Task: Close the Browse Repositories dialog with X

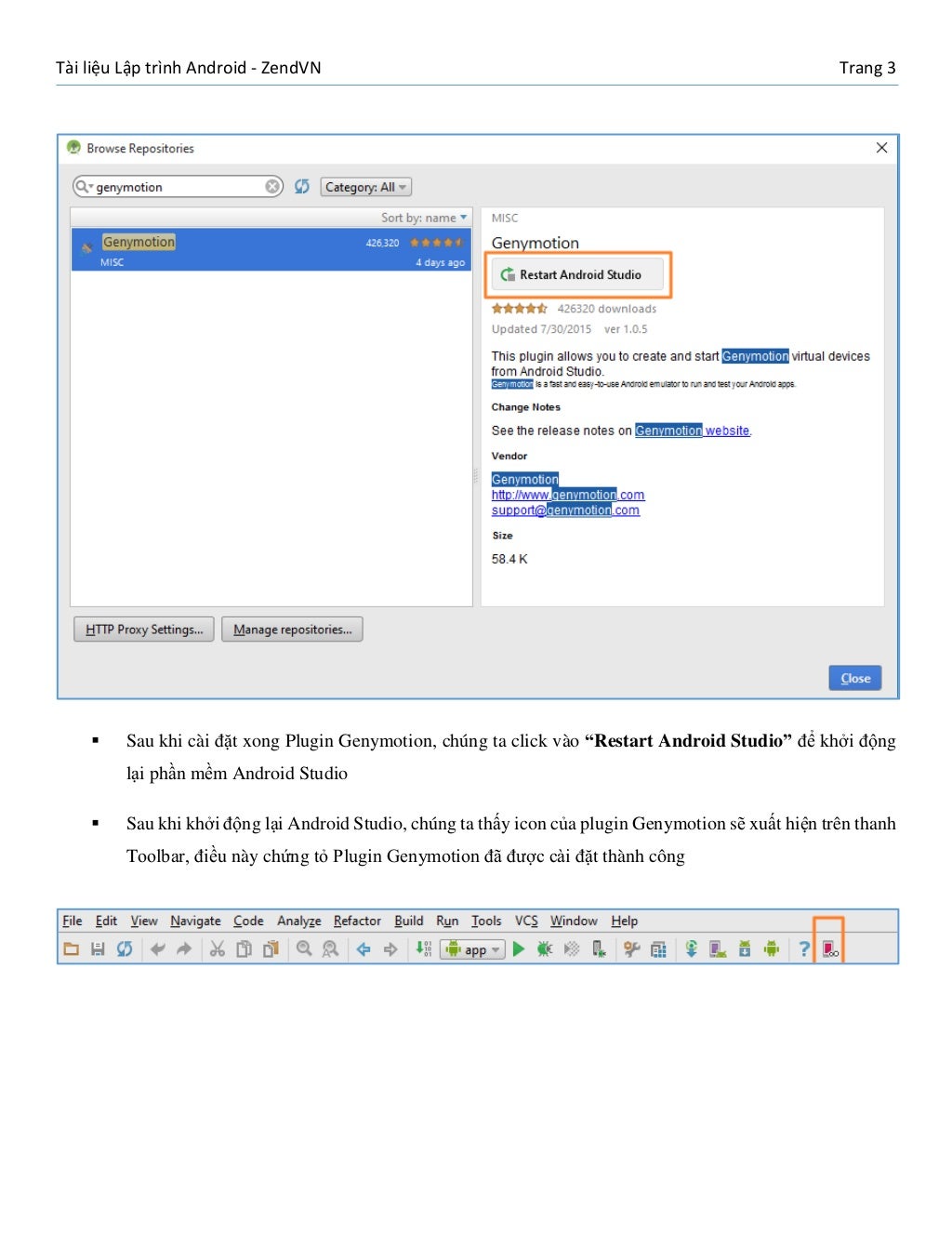Action: [881, 148]
